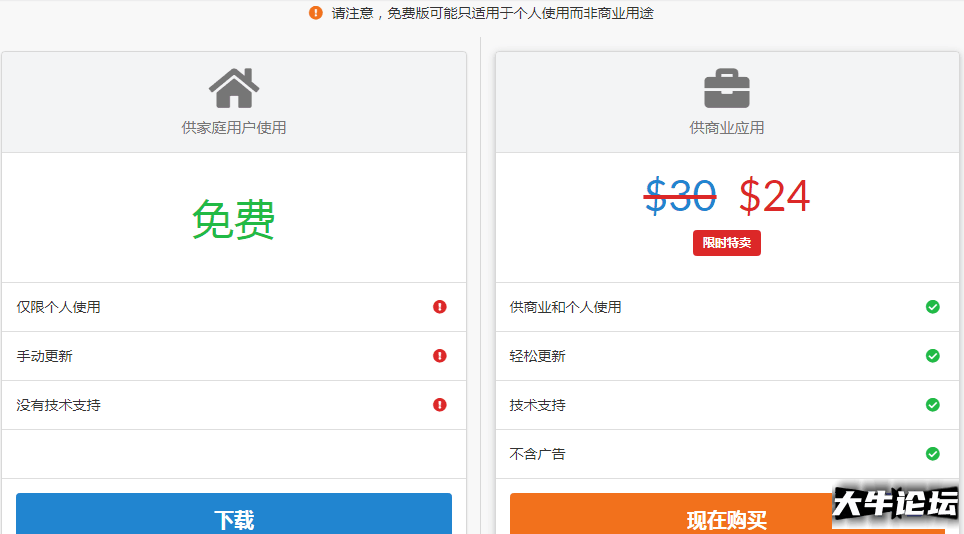Viewport: 964px width, 534px height.
Task: Click green check beside 技术支持
Action: click(933, 405)
